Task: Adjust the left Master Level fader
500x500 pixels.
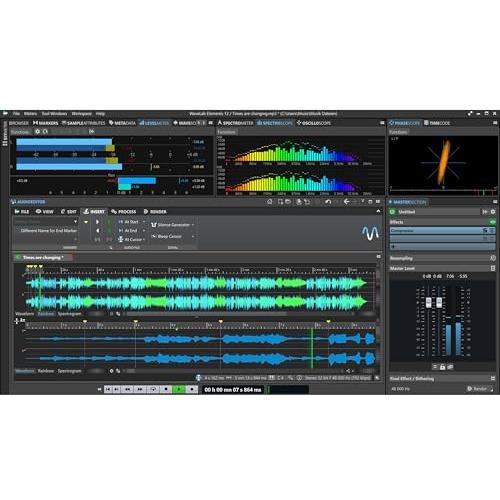Action: tap(429, 302)
